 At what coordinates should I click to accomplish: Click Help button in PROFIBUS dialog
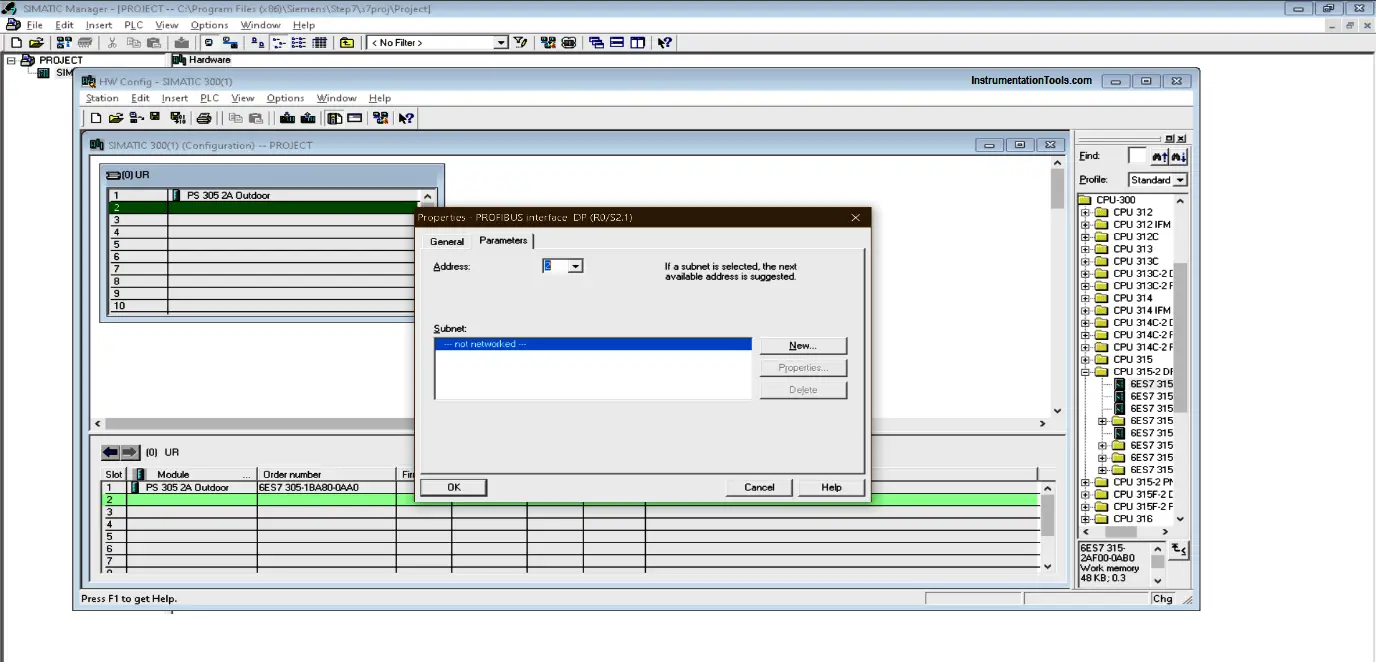coord(831,487)
